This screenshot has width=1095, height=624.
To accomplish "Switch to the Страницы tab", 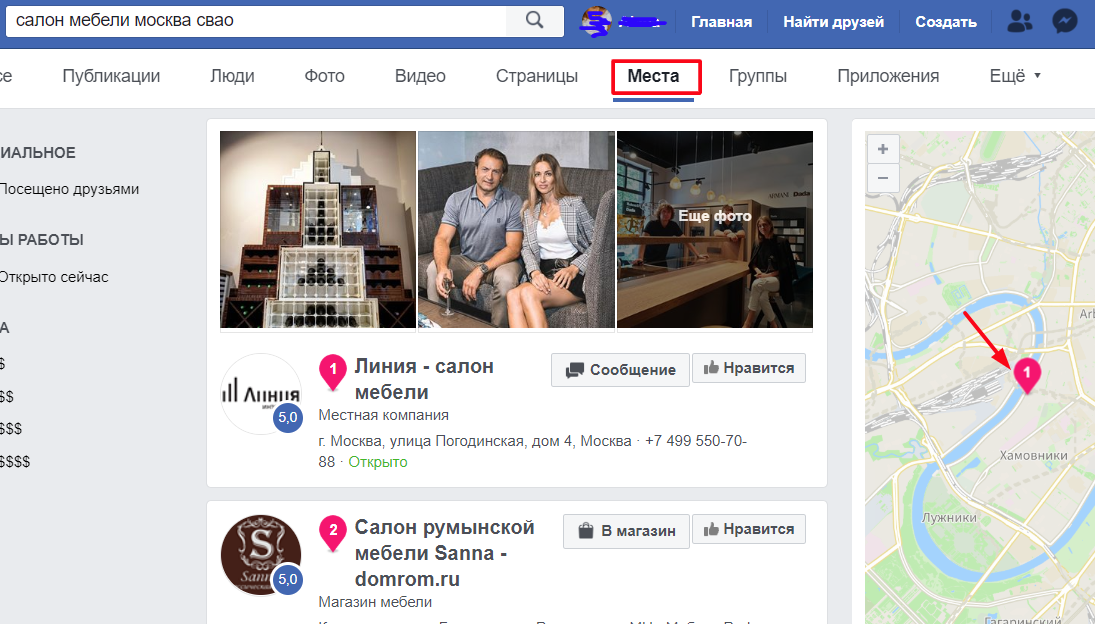I will (536, 75).
